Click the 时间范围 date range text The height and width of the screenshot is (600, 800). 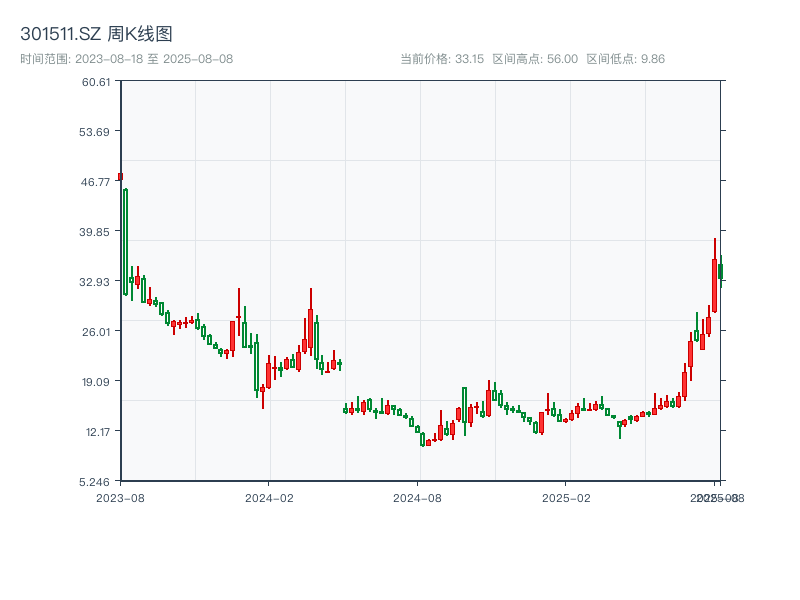[126, 59]
